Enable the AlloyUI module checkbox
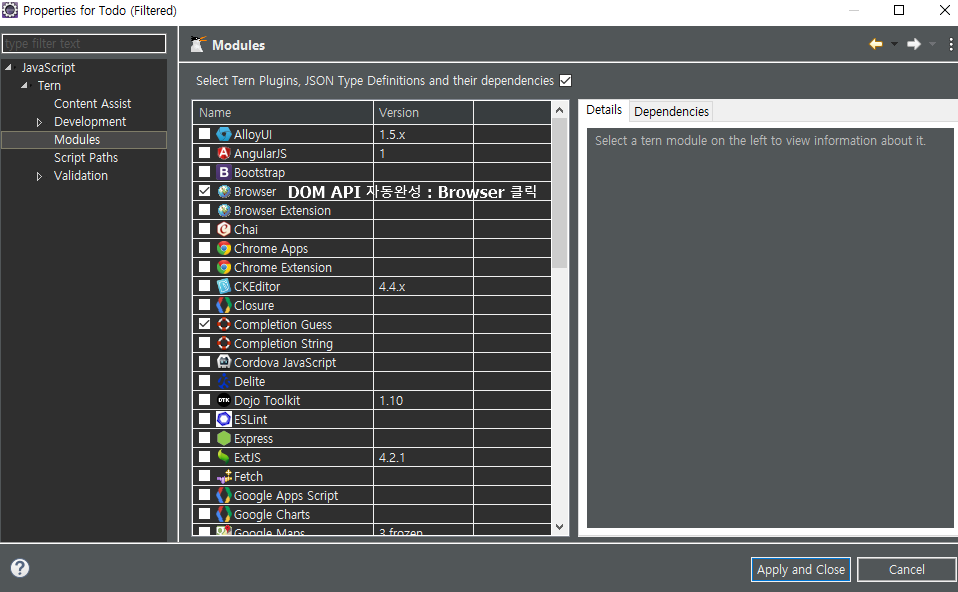This screenshot has height=592, width=958. [x=205, y=134]
